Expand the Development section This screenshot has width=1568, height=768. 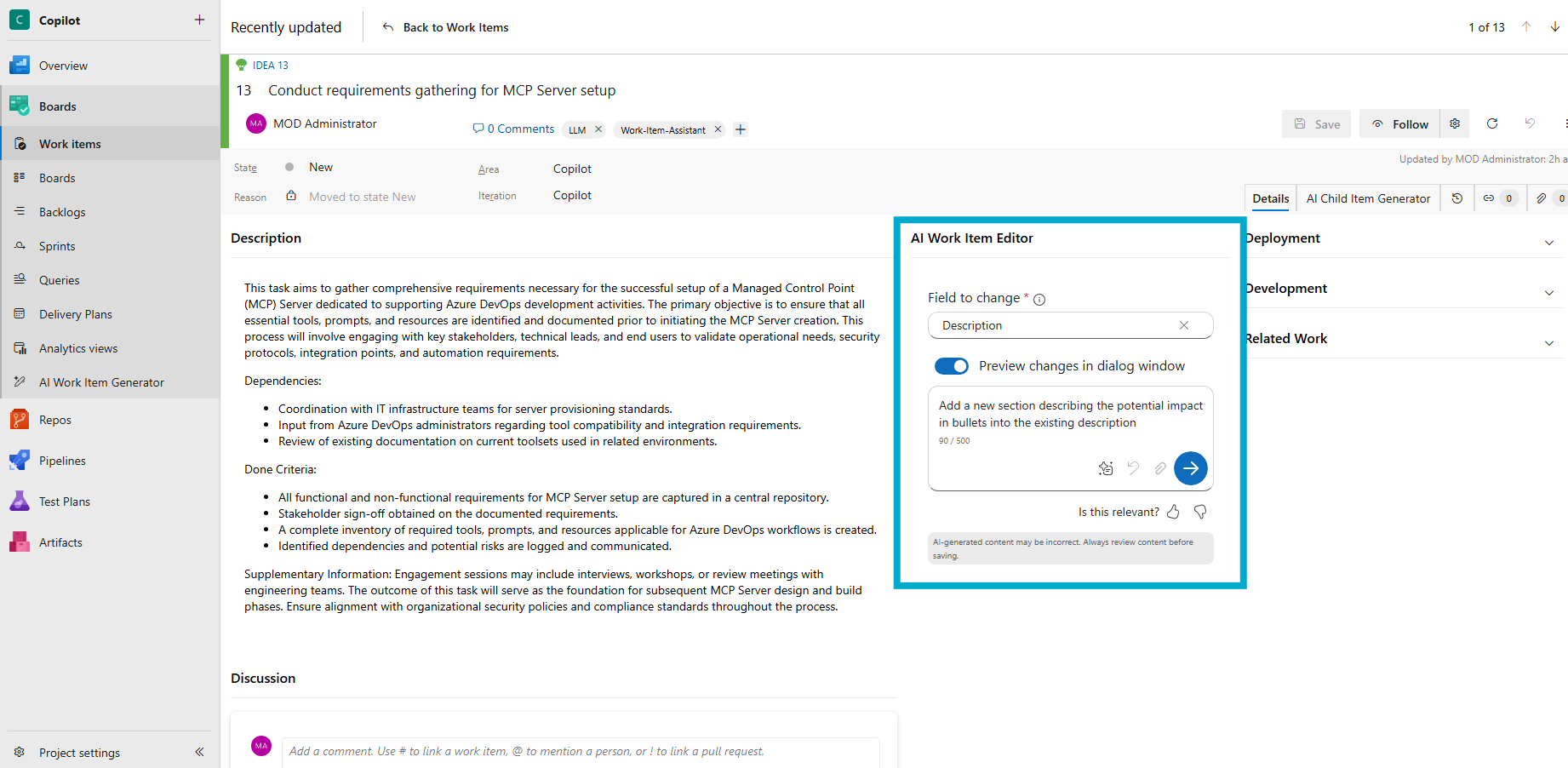[x=1548, y=293]
